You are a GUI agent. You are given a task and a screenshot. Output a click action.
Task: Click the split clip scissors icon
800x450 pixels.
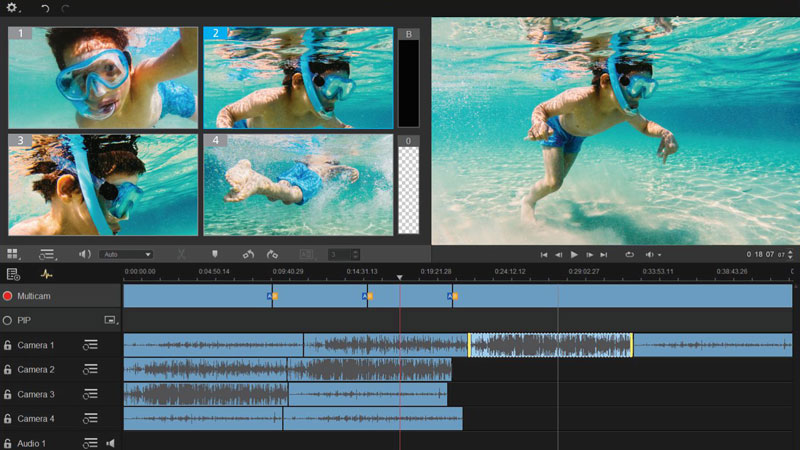tap(181, 254)
